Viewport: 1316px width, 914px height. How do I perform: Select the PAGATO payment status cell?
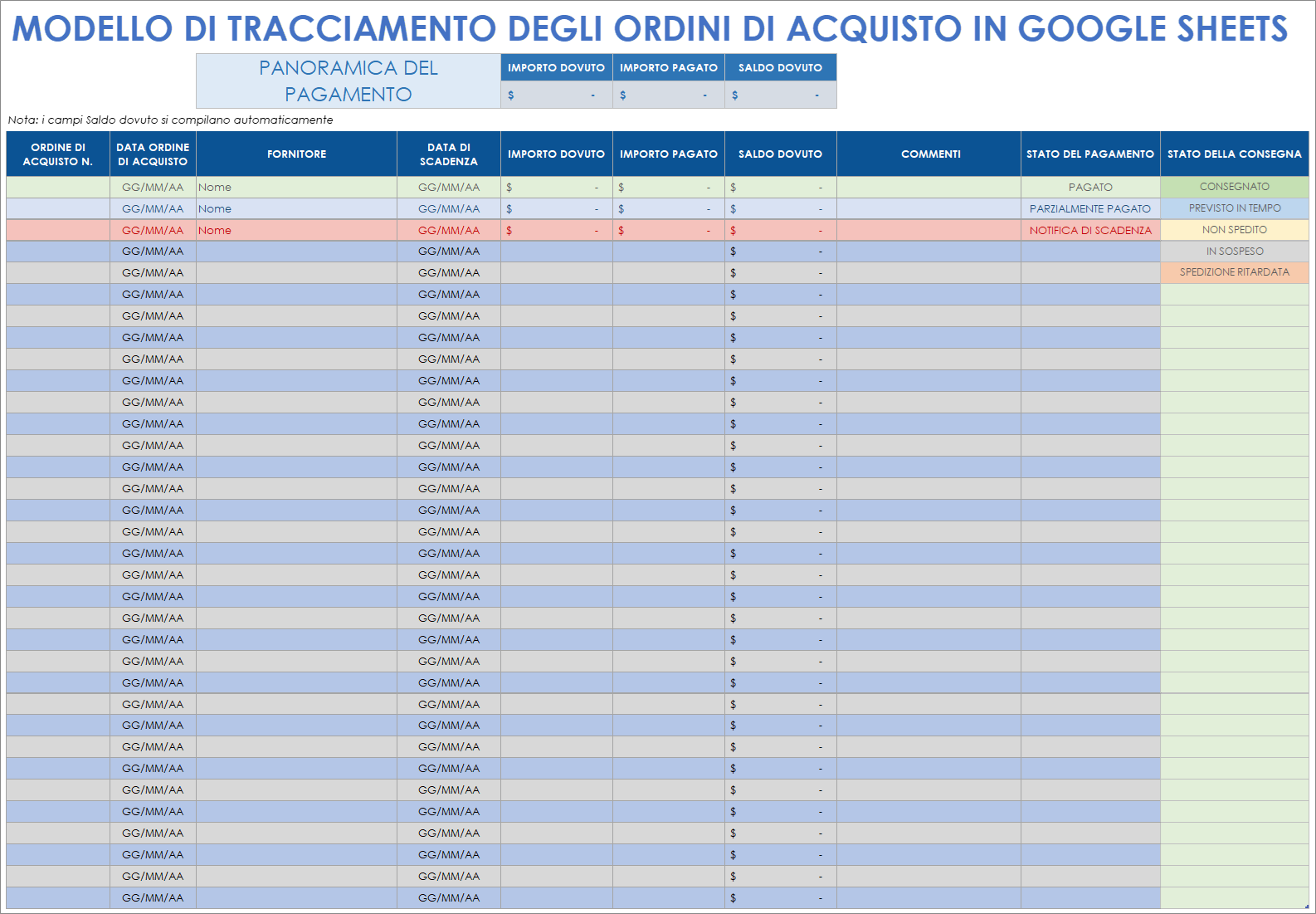pyautogui.click(x=1089, y=187)
